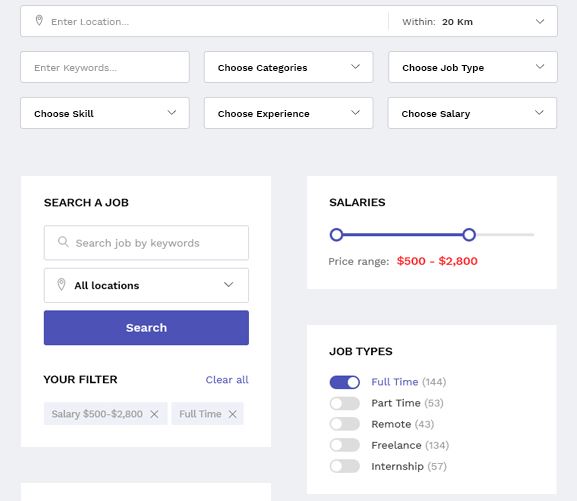The image size is (577, 501).
Task: Remove the Salary $500-$2,800 filter tag
Action: pyautogui.click(x=155, y=414)
